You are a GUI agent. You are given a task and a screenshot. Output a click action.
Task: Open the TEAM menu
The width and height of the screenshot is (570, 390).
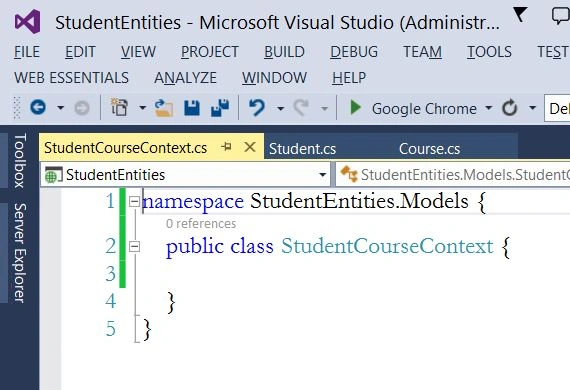[x=422, y=52]
